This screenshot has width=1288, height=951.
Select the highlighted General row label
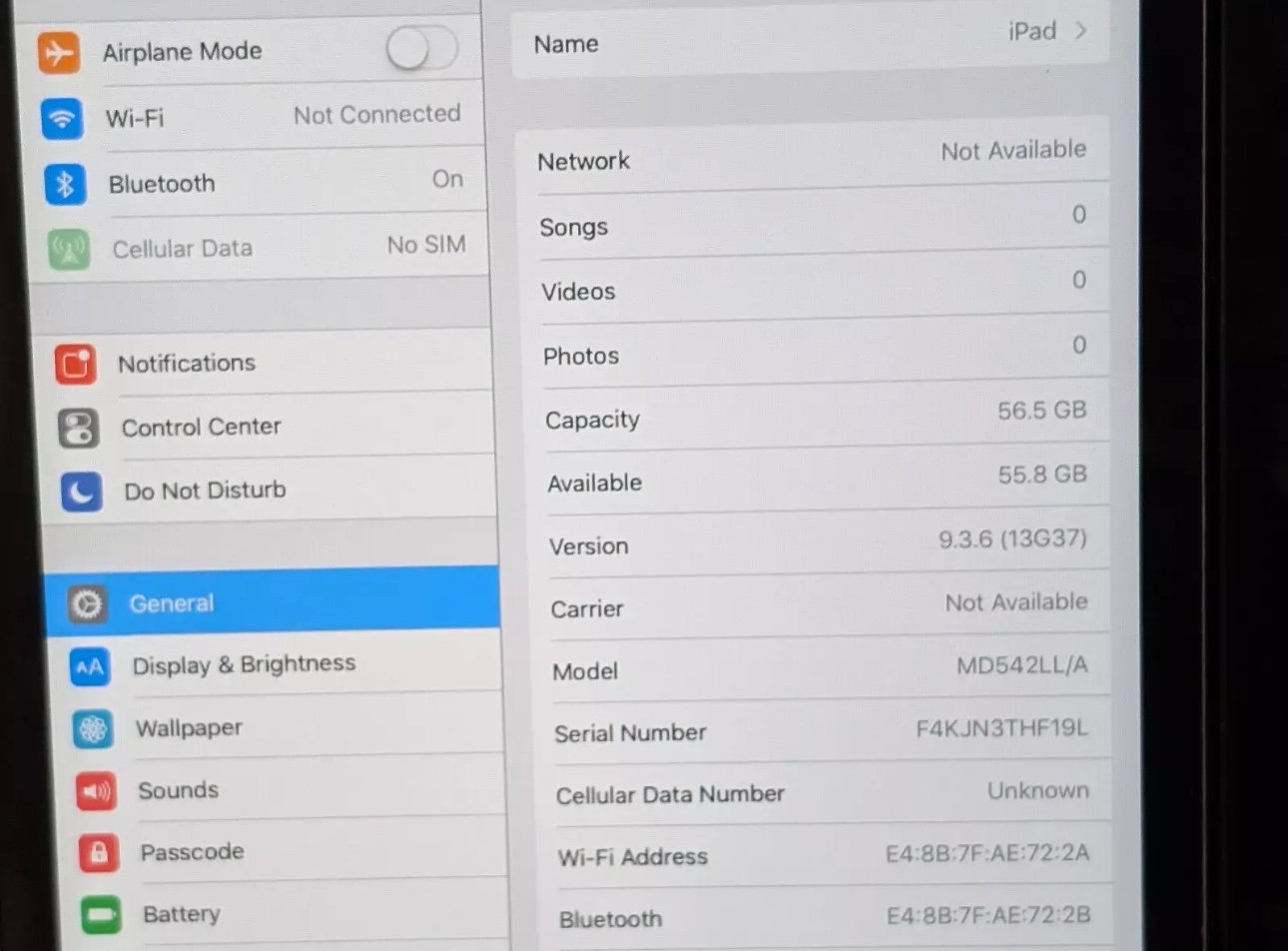pyautogui.click(x=171, y=603)
